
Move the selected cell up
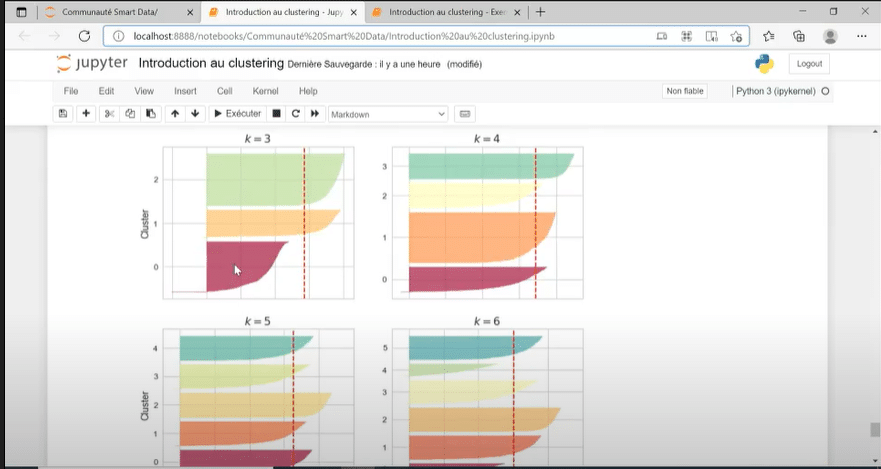pyautogui.click(x=176, y=114)
